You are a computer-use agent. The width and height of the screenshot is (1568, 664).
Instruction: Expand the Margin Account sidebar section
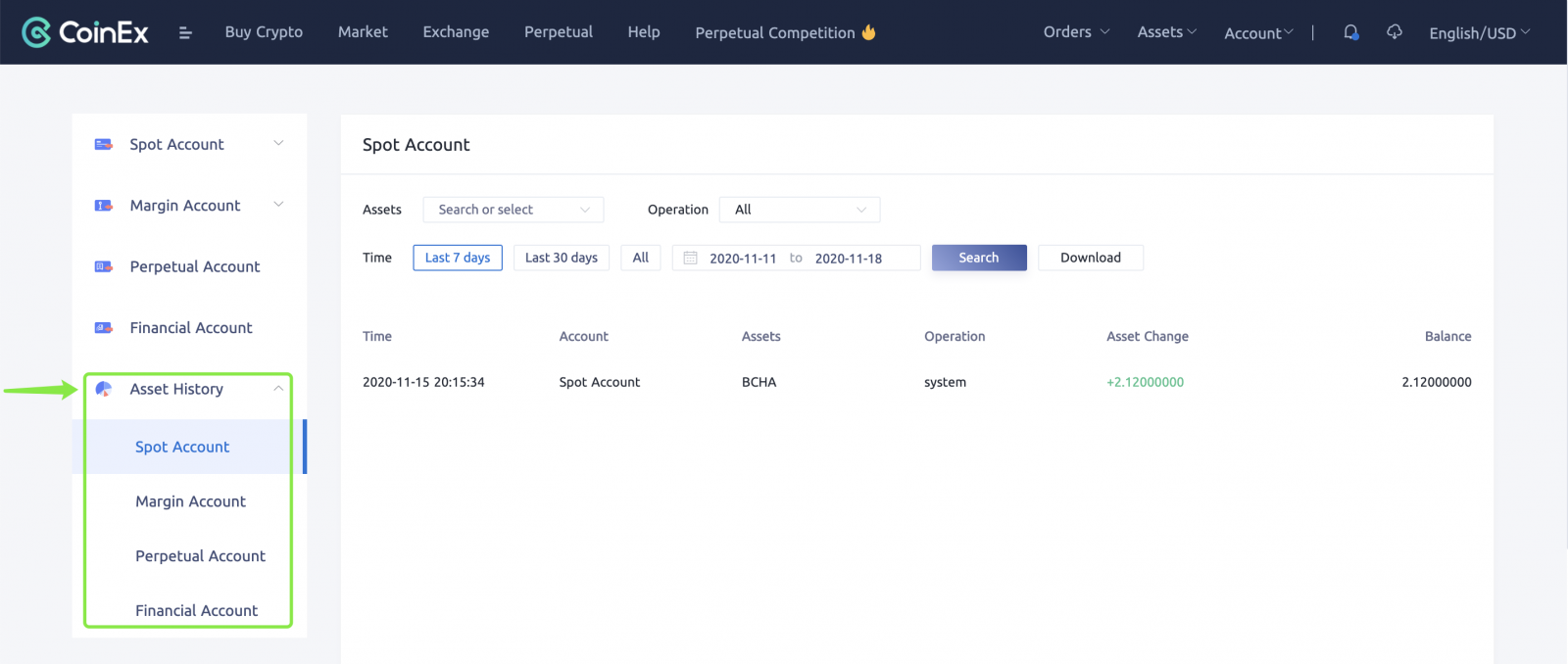(x=278, y=205)
